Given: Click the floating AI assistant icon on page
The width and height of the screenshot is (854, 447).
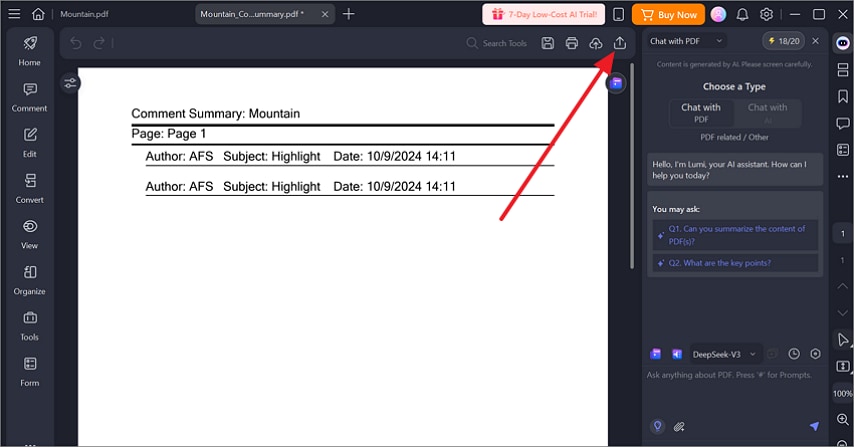Looking at the screenshot, I should (x=616, y=83).
